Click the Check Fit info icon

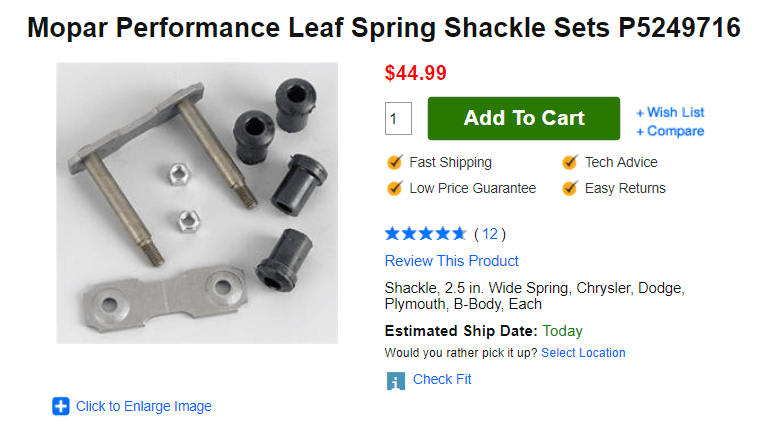click(x=395, y=380)
